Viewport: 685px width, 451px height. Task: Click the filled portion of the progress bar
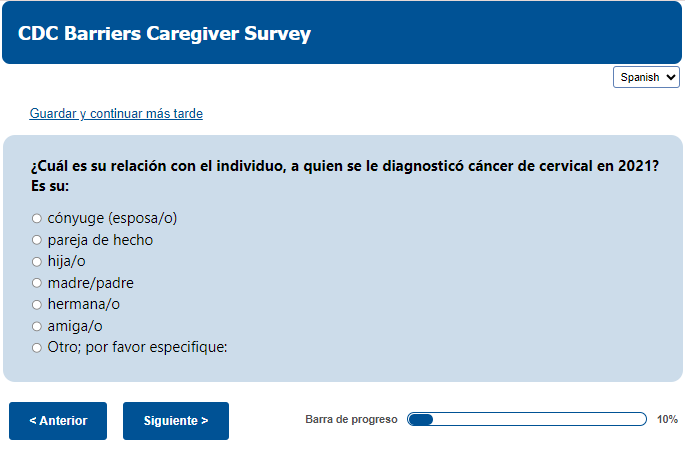tap(420, 419)
